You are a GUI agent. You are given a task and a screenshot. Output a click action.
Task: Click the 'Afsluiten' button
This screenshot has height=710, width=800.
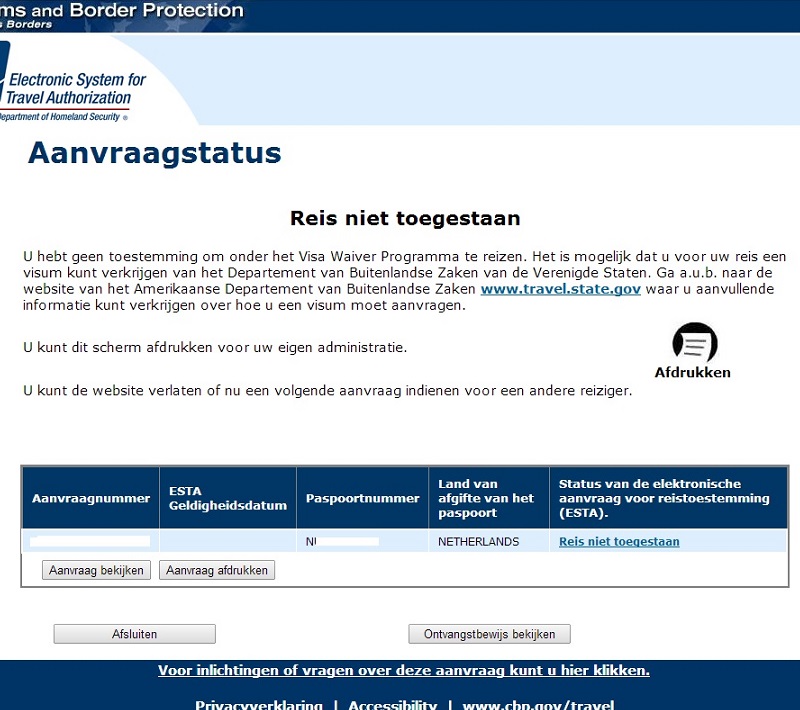click(134, 634)
